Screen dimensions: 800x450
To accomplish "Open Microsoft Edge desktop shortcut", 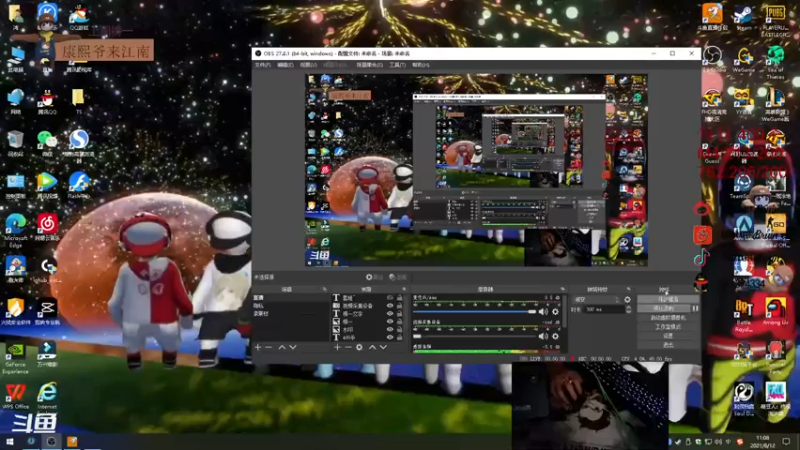I will [16, 231].
